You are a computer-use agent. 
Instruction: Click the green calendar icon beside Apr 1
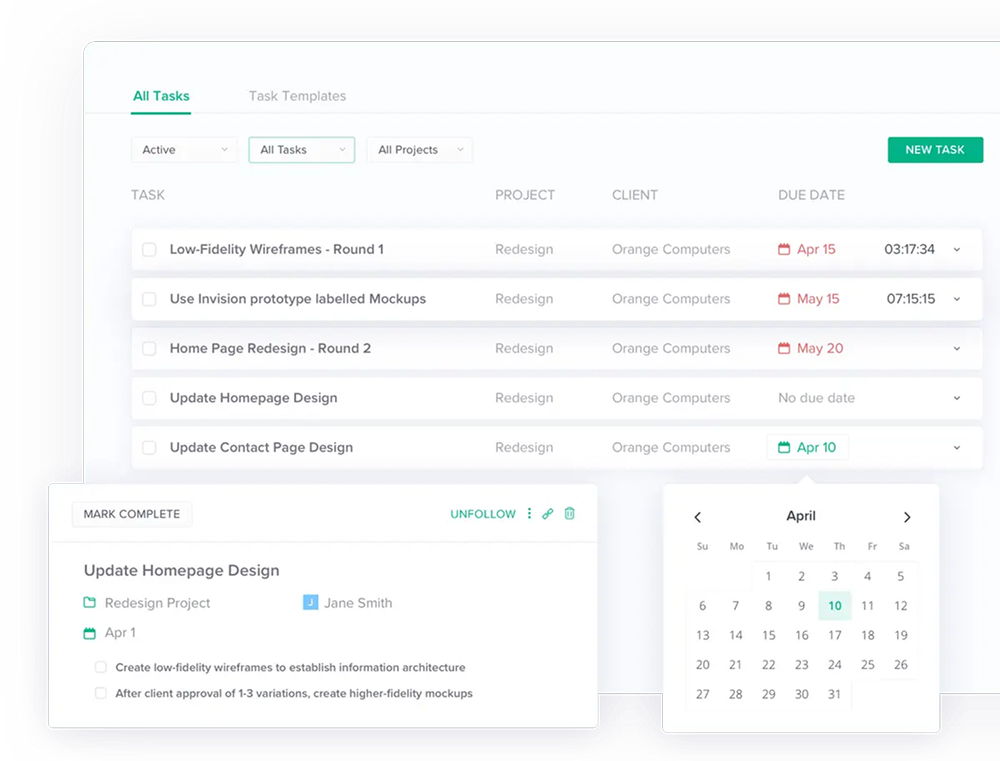tap(90, 633)
